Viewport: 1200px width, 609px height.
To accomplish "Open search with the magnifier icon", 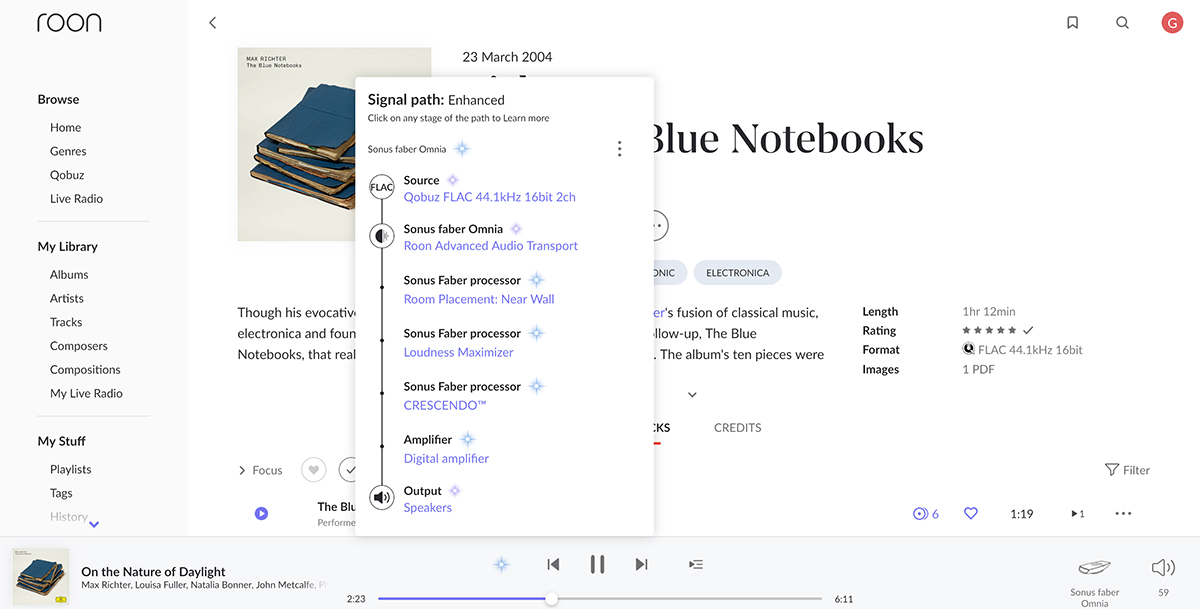I will coord(1122,23).
